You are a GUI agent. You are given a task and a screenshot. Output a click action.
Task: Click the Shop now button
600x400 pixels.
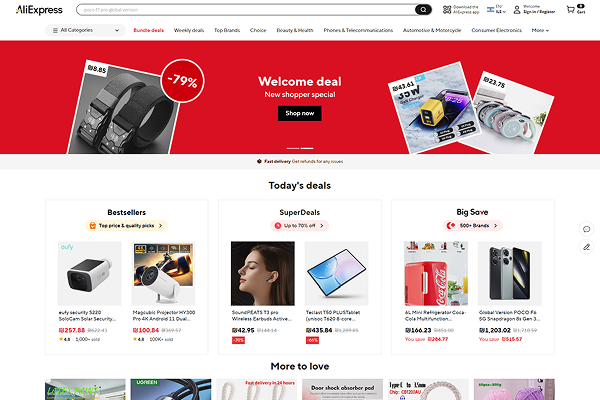pos(300,113)
